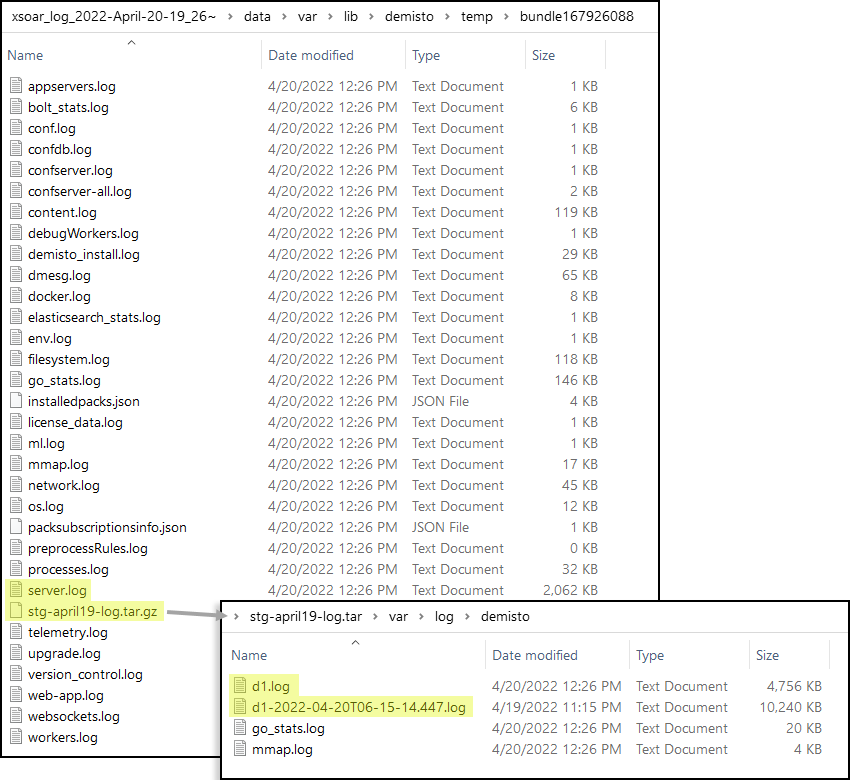Expand the chevron before stg-april19-log.tar breadcrumb
Screen dimensions: 850x780
(x=235, y=617)
